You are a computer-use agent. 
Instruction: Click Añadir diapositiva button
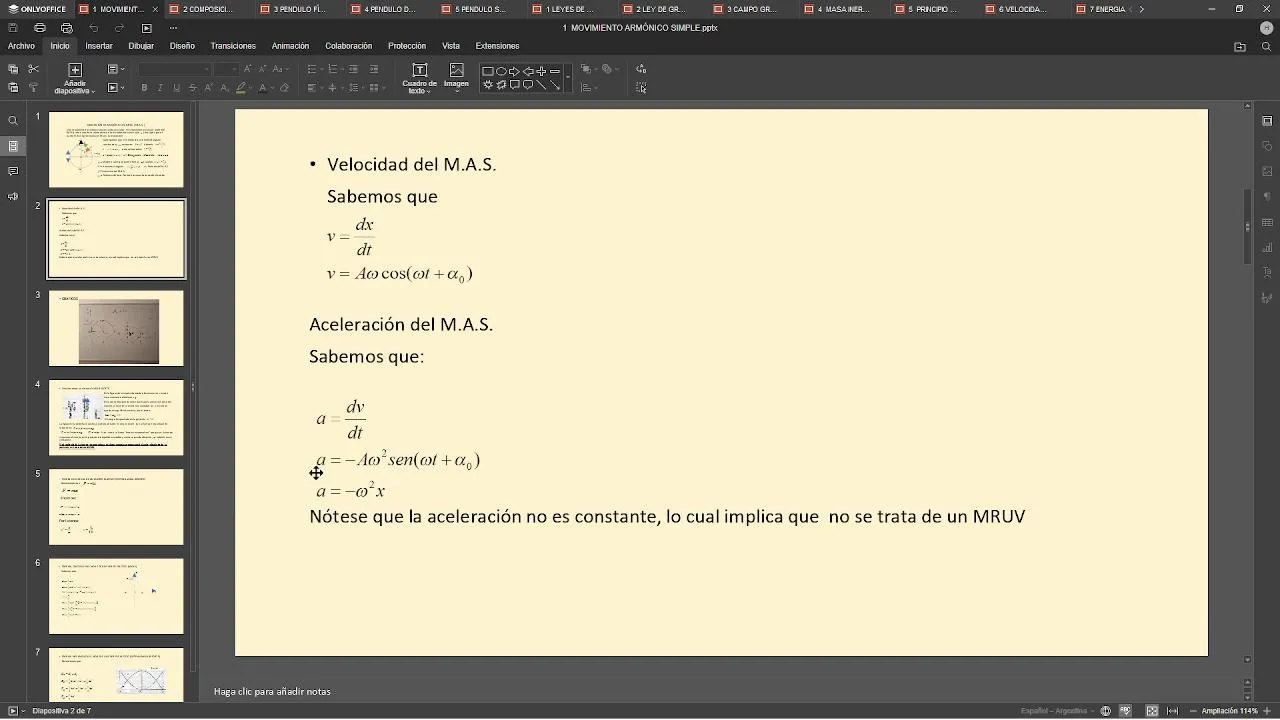coord(74,78)
